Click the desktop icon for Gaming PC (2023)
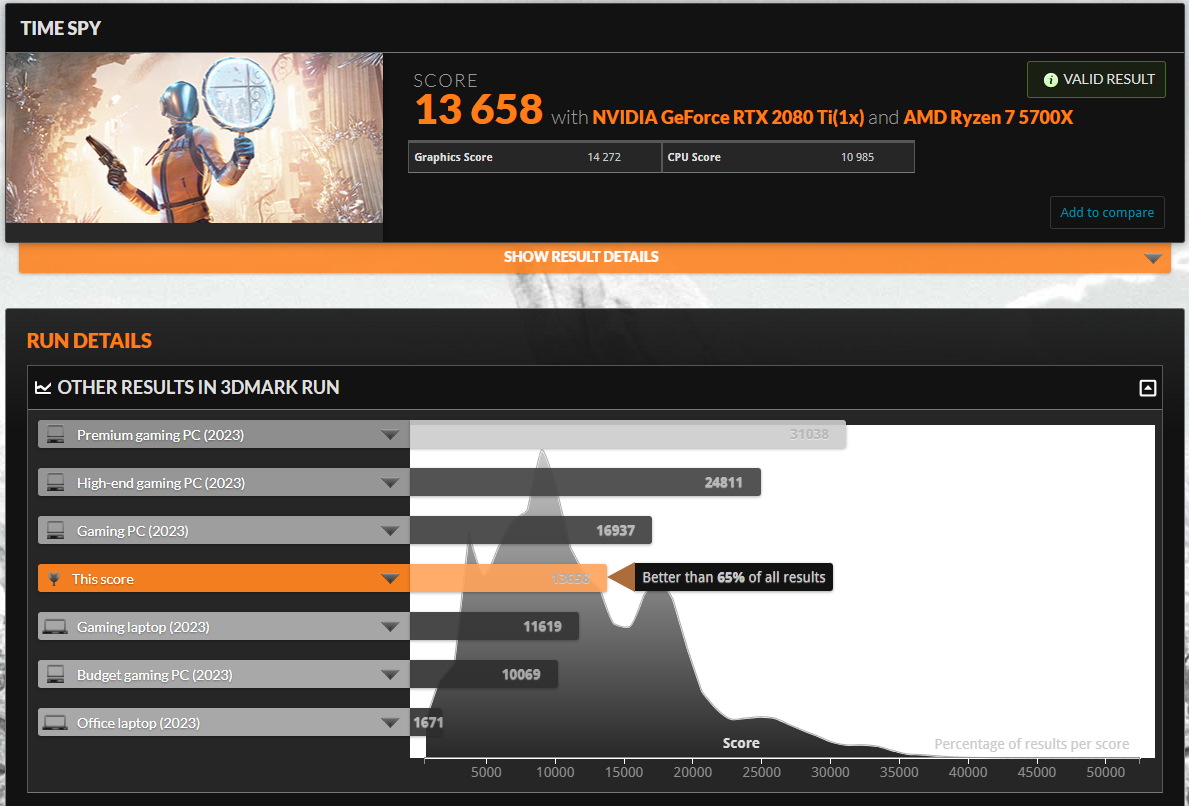The height and width of the screenshot is (806, 1189). [x=55, y=530]
